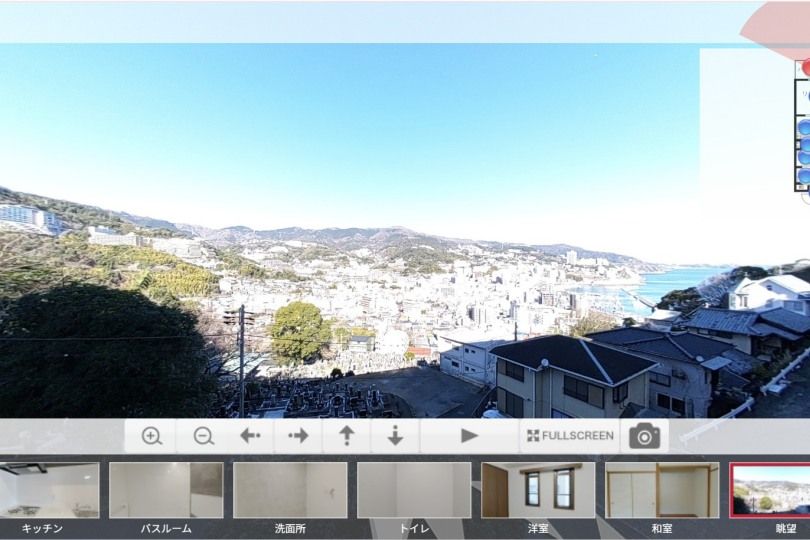The width and height of the screenshot is (810, 540).
Task: Click the red marker on the floor plan map
Action: click(x=806, y=68)
